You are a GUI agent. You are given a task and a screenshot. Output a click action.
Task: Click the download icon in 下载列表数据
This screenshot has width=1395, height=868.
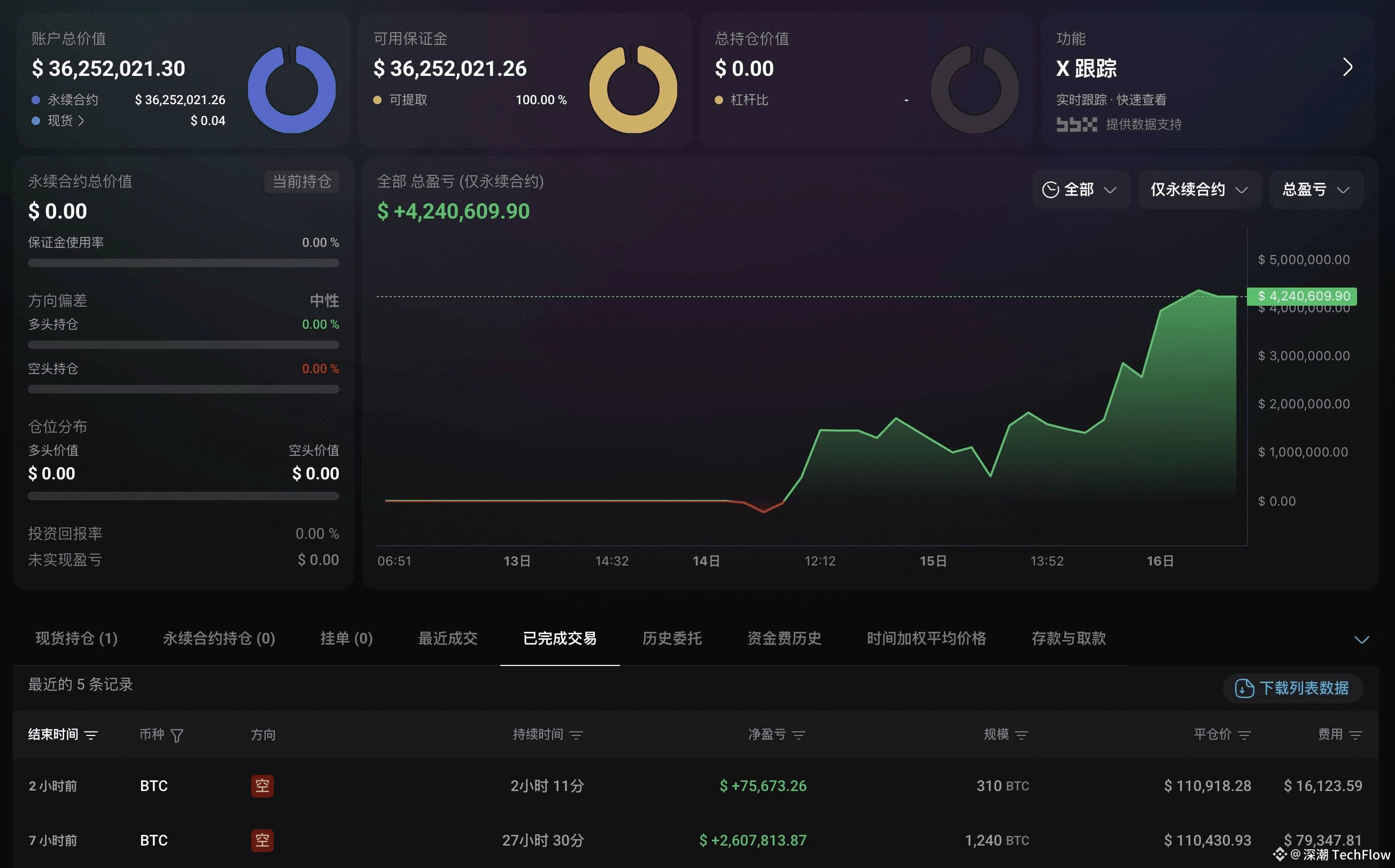pyautogui.click(x=1244, y=688)
